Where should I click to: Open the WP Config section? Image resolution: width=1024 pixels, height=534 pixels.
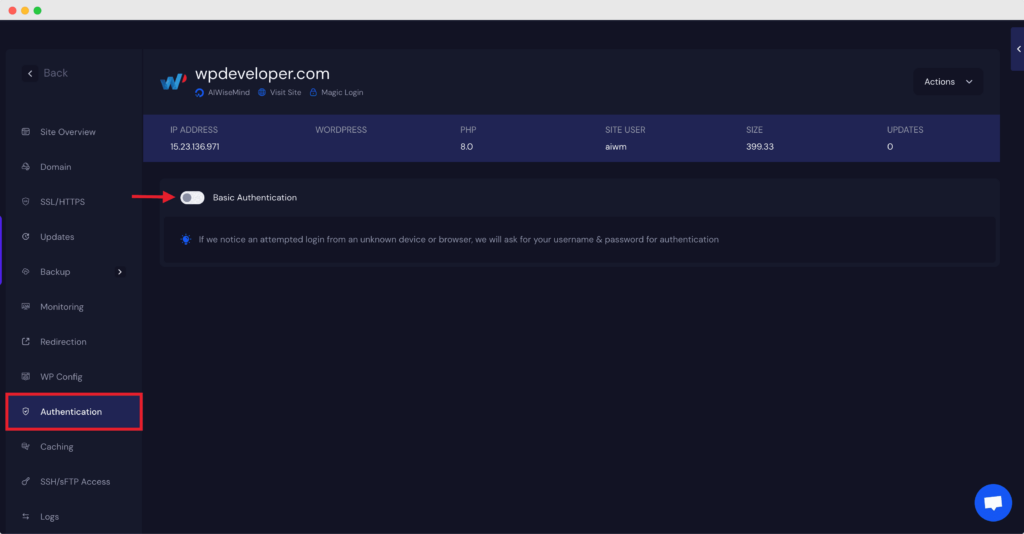pyautogui.click(x=61, y=377)
